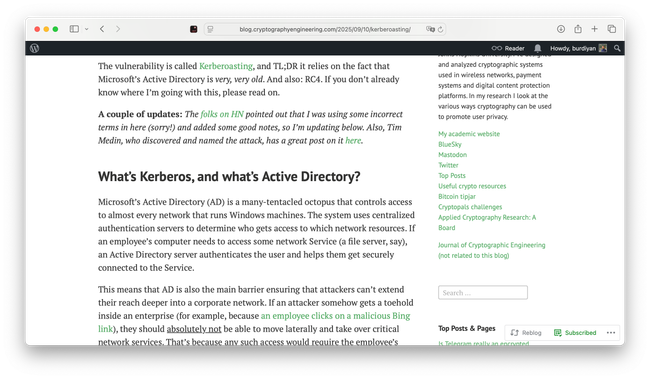Open the Share menu
The image size is (650, 379).
click(578, 29)
